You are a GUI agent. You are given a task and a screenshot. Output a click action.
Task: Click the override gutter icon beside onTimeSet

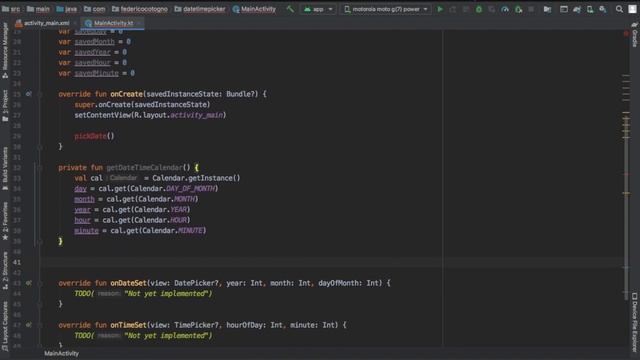tap(28, 325)
